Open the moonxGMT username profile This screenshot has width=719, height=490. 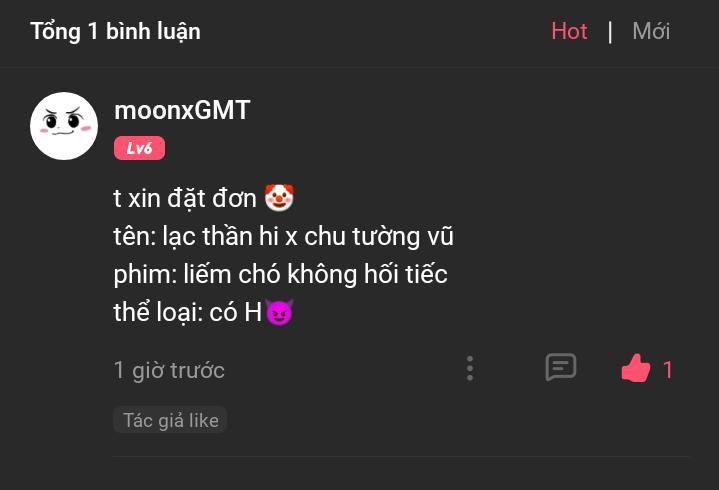pyautogui.click(x=182, y=110)
